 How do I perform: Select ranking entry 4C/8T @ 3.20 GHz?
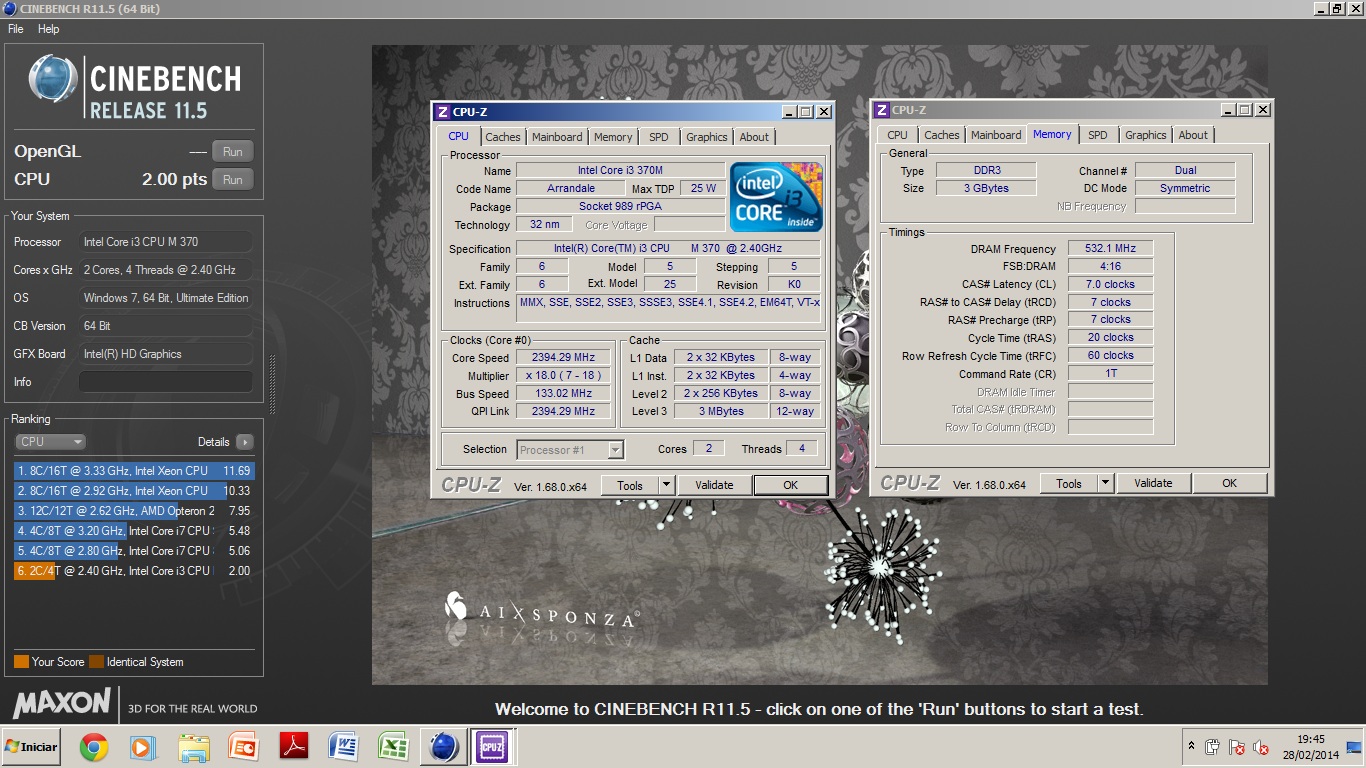tap(134, 531)
